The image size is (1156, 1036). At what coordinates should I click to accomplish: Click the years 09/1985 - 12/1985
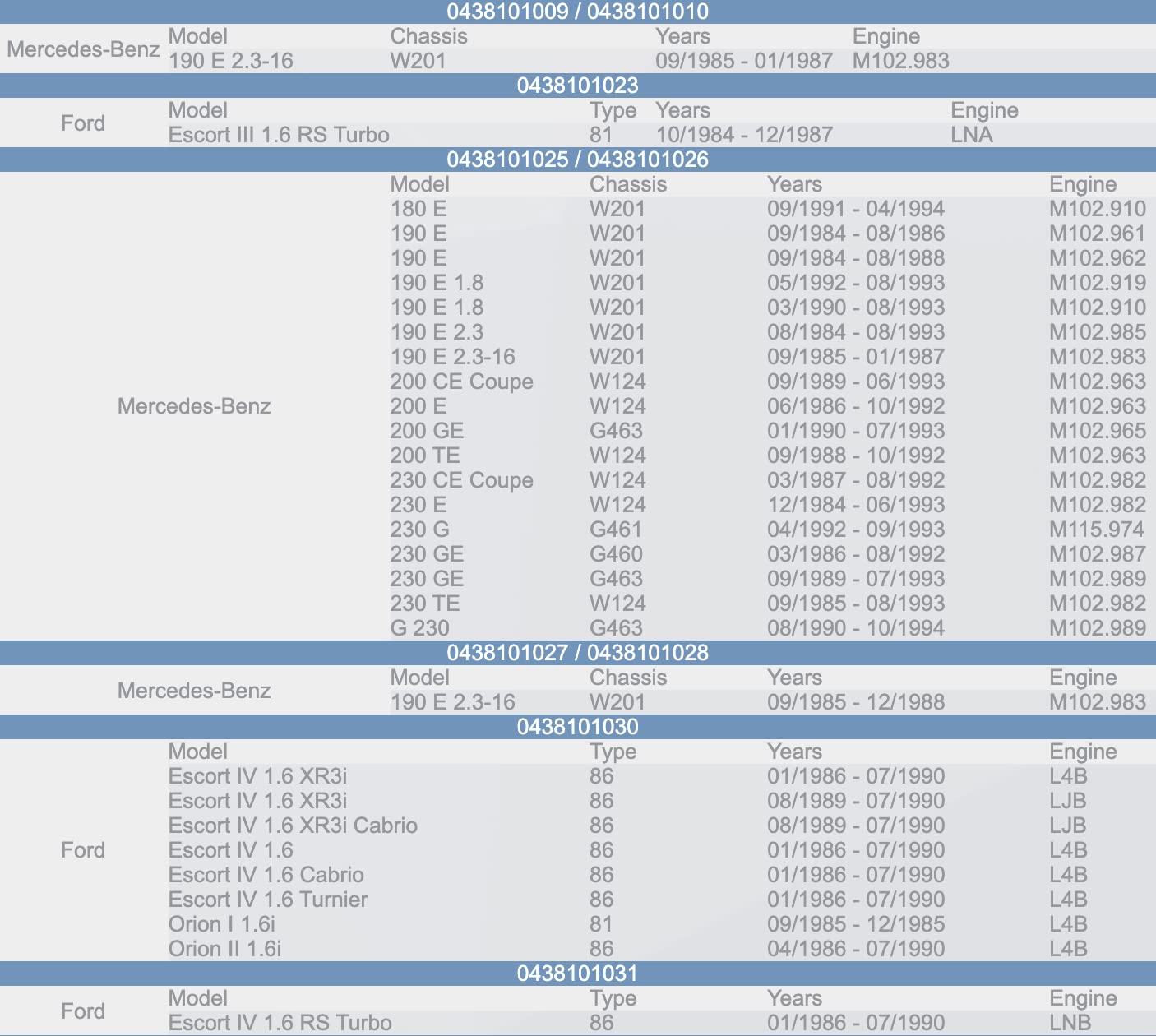click(856, 924)
